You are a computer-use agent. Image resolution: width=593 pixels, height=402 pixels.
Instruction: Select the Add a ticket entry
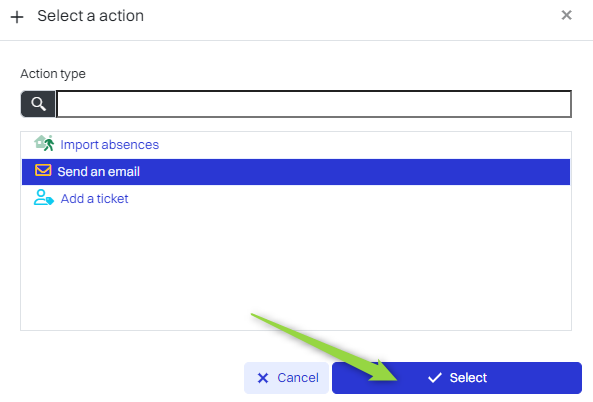click(296, 199)
